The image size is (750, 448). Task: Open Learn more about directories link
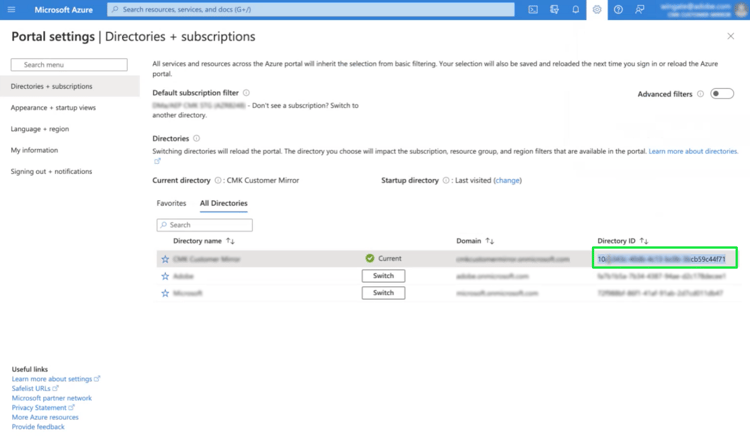(x=693, y=151)
